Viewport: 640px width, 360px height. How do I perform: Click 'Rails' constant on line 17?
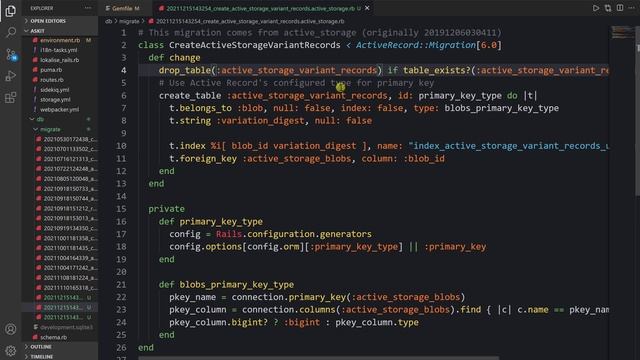point(229,234)
